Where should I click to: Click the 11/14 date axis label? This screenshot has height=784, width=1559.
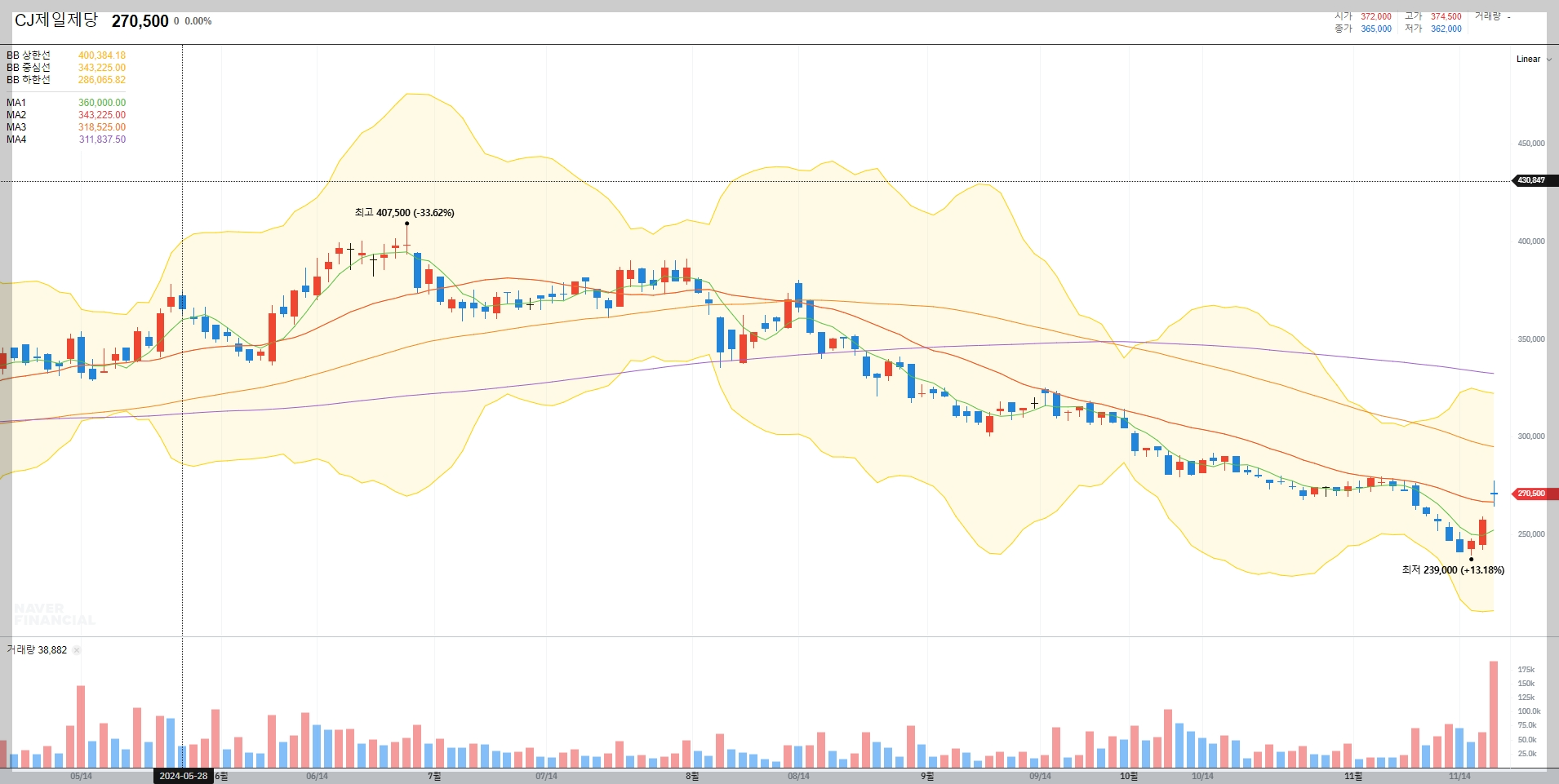coord(1459,777)
